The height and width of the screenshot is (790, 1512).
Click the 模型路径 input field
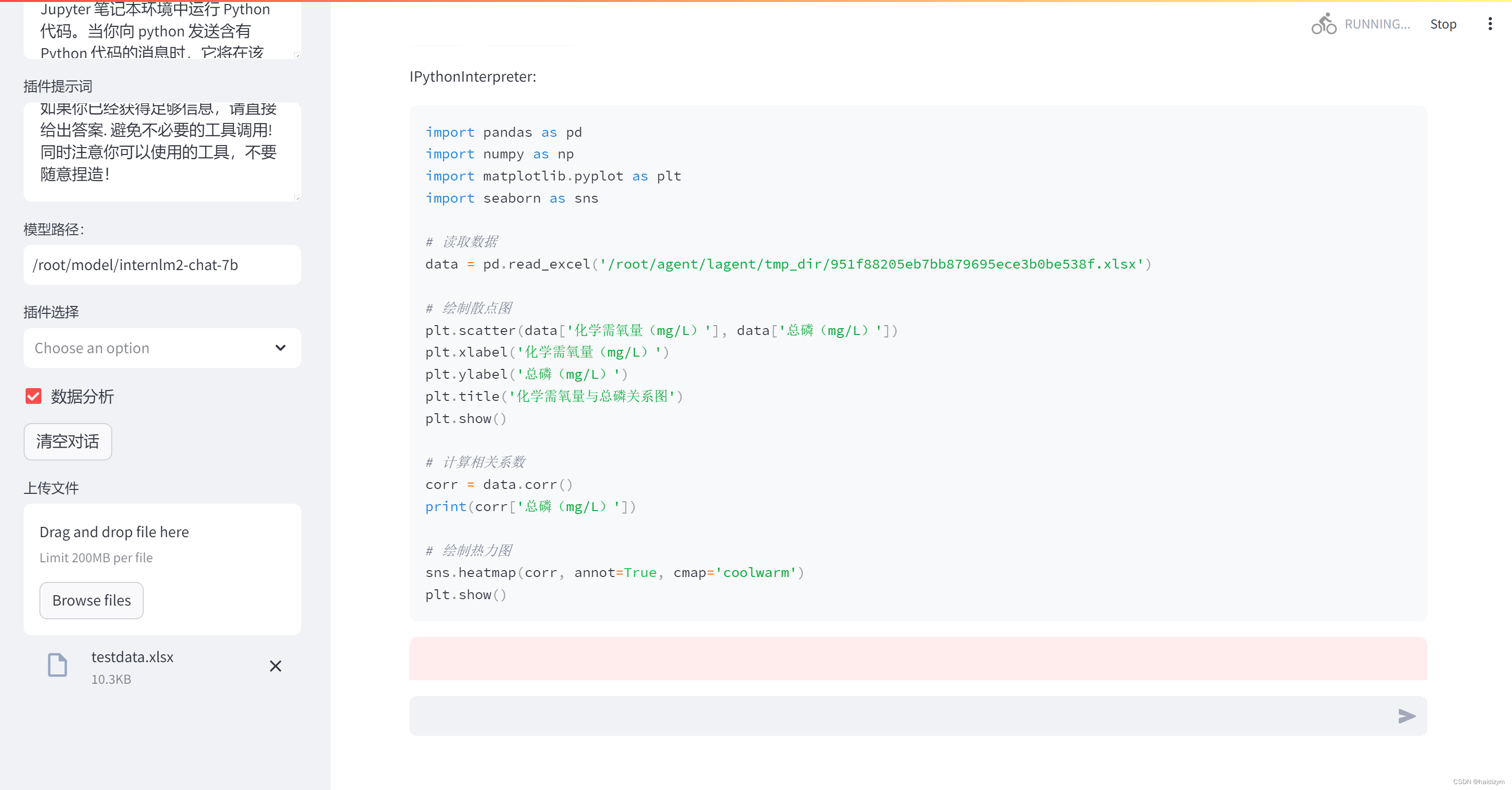(162, 265)
